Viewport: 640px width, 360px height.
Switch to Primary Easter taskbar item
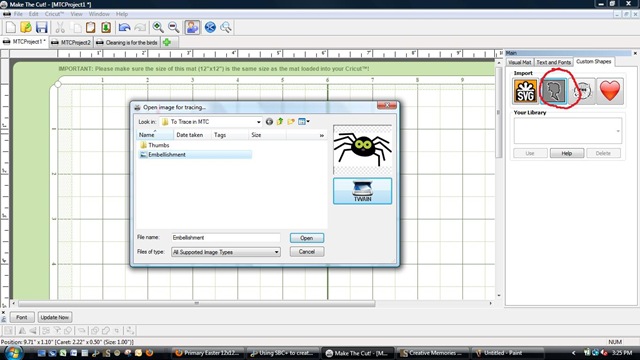click(x=209, y=353)
